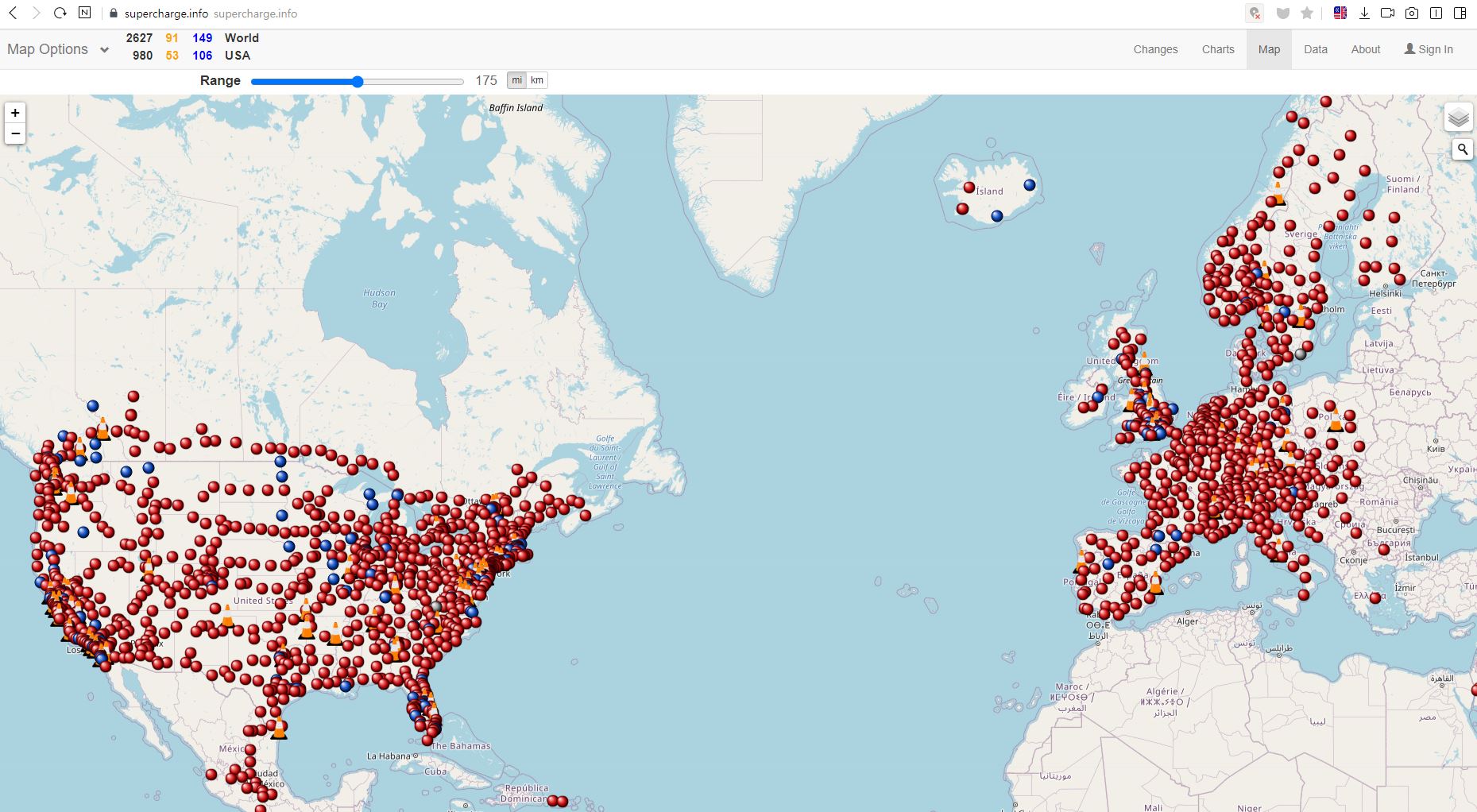This screenshot has height=812, width=1477.
Task: Click the video camera toolbar icon
Action: (x=1388, y=13)
